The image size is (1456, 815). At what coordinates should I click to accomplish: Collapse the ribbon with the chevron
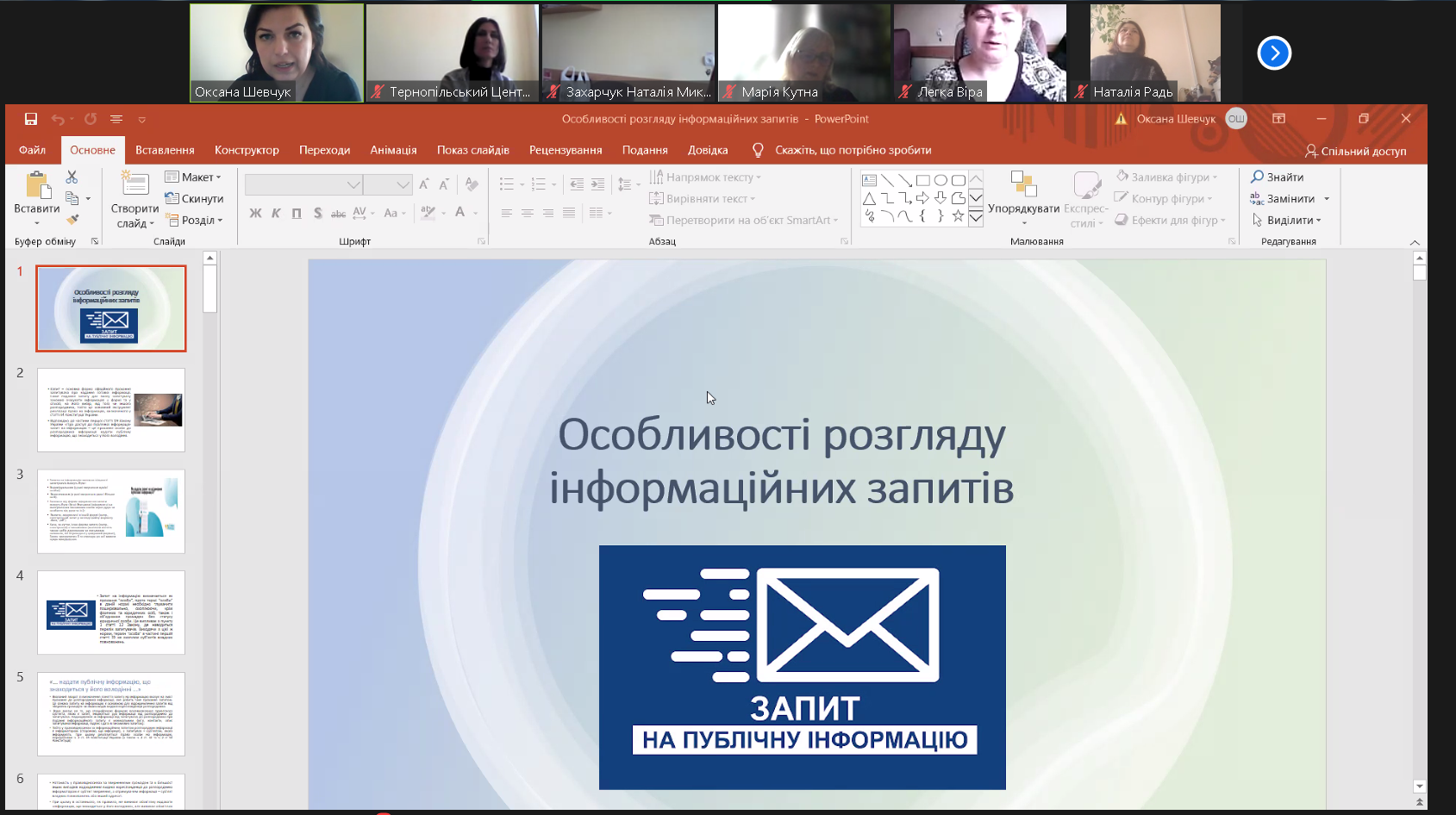(1415, 242)
